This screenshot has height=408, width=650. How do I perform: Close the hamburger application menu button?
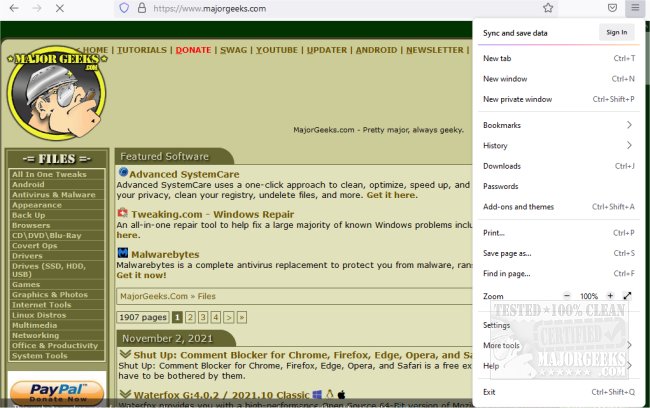point(634,8)
